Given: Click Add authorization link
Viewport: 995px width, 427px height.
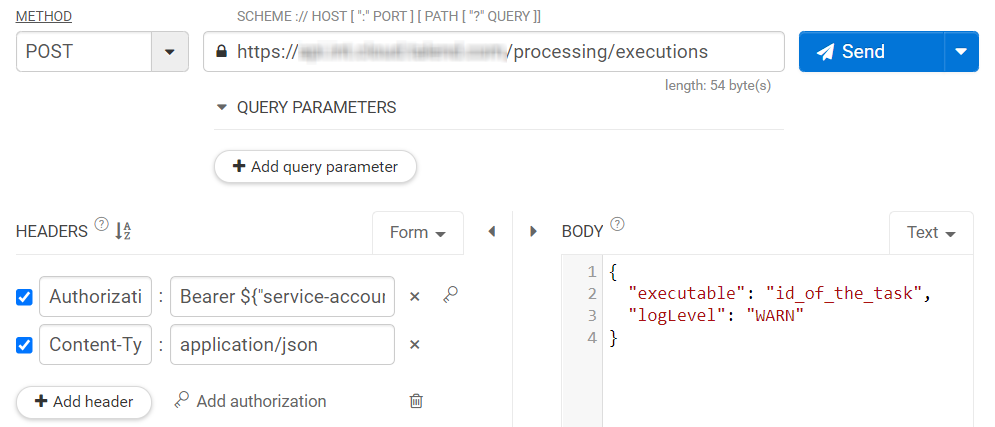Looking at the screenshot, I should point(249,401).
